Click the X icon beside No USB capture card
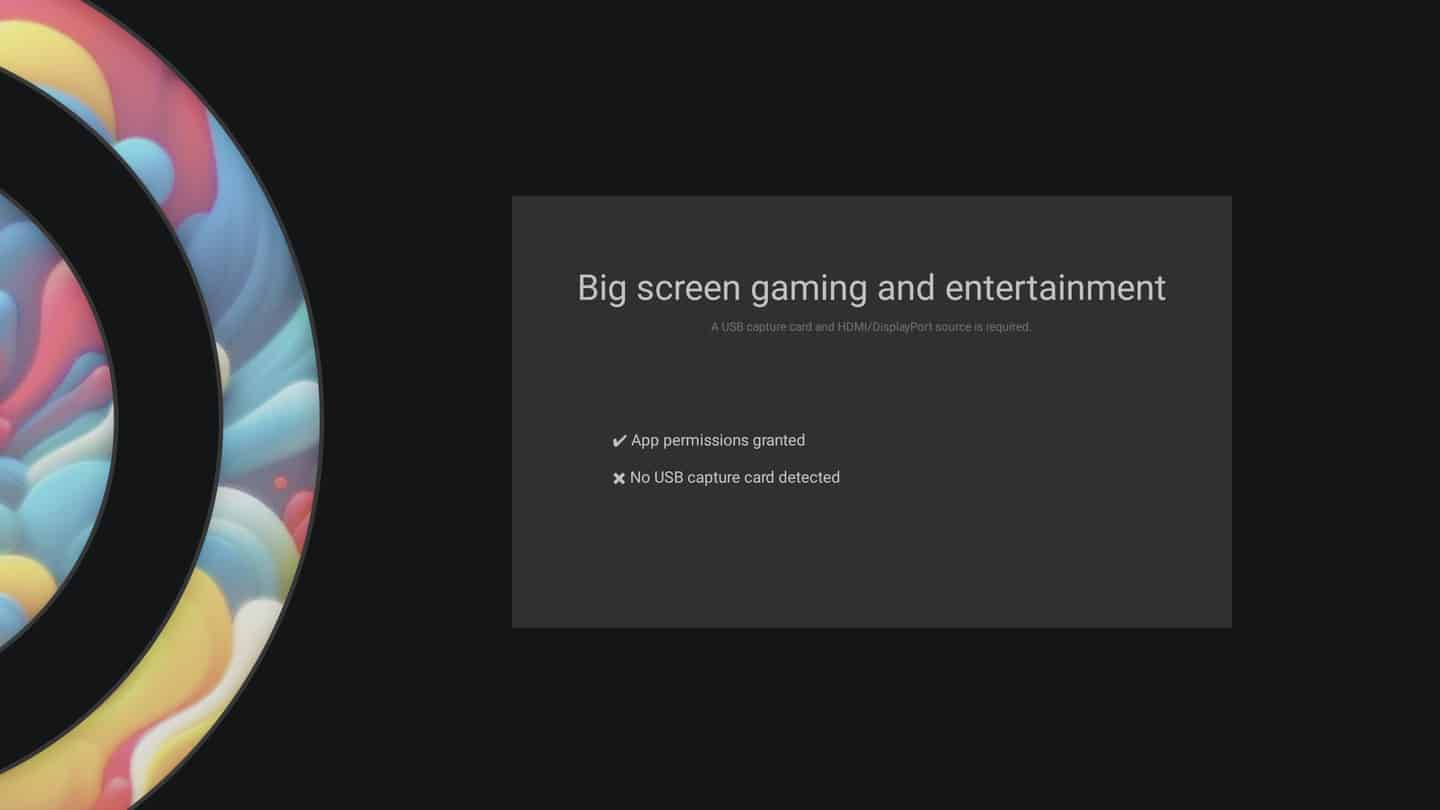Screen dimensions: 1440x810 [619, 478]
